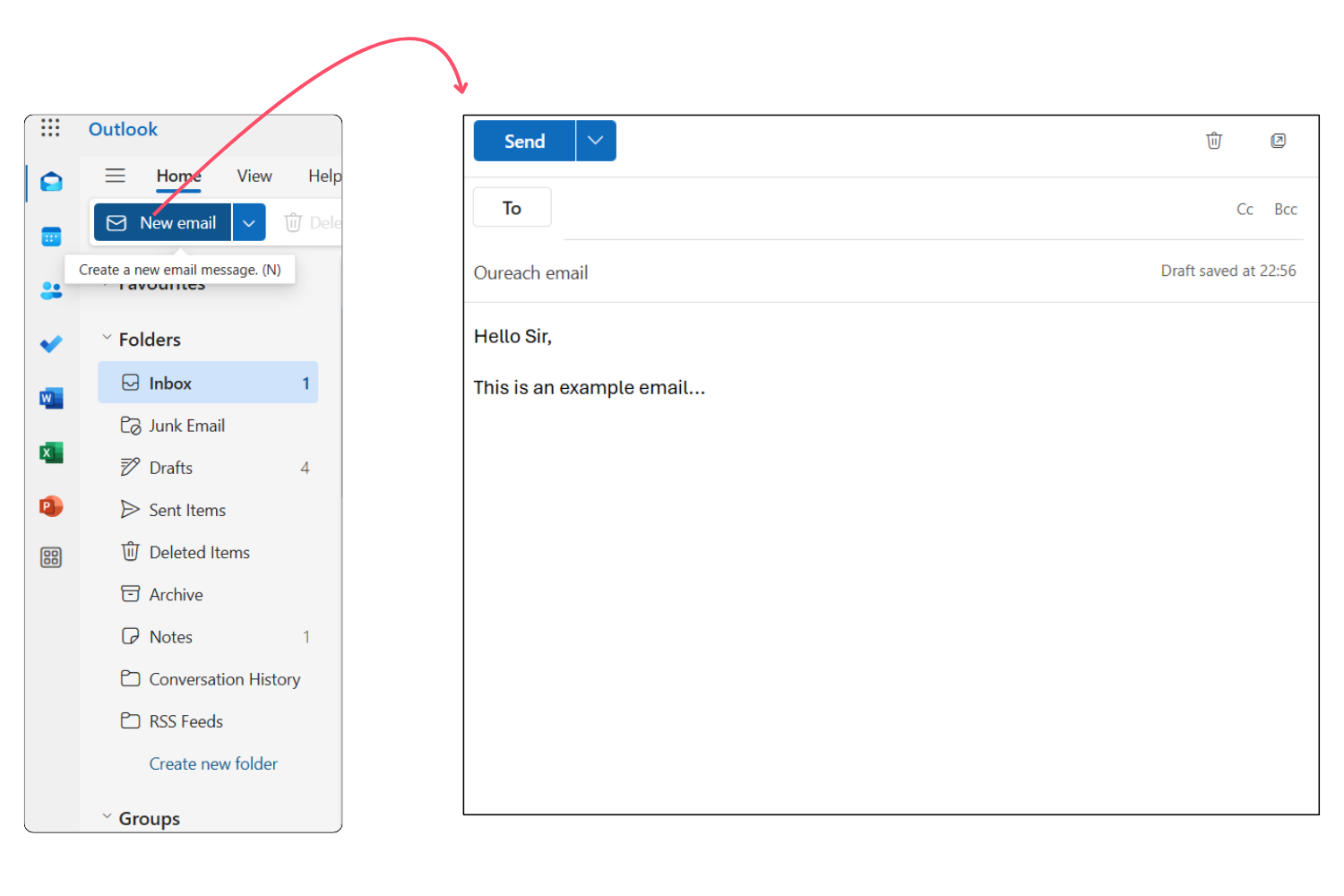Click the Create new folder link

213,763
